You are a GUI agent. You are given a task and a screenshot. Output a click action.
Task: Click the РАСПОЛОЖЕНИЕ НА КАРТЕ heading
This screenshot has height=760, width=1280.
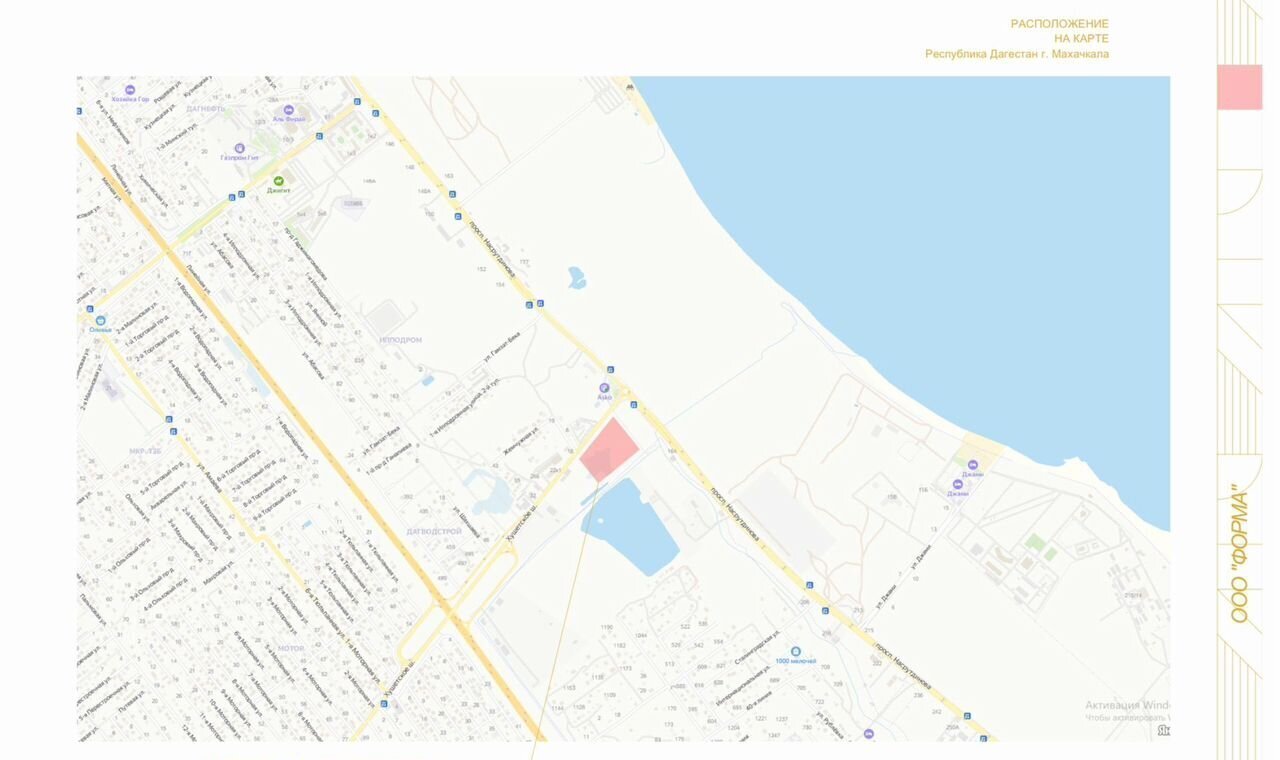[1059, 31]
